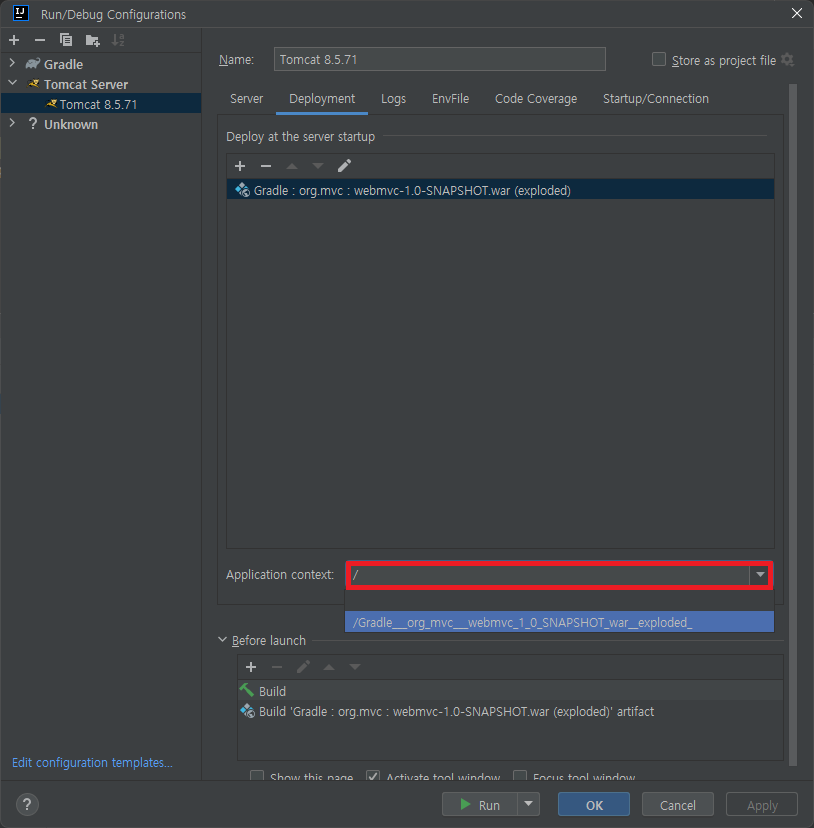Sort configurations alphabetically
814x828 pixels.
tap(118, 40)
